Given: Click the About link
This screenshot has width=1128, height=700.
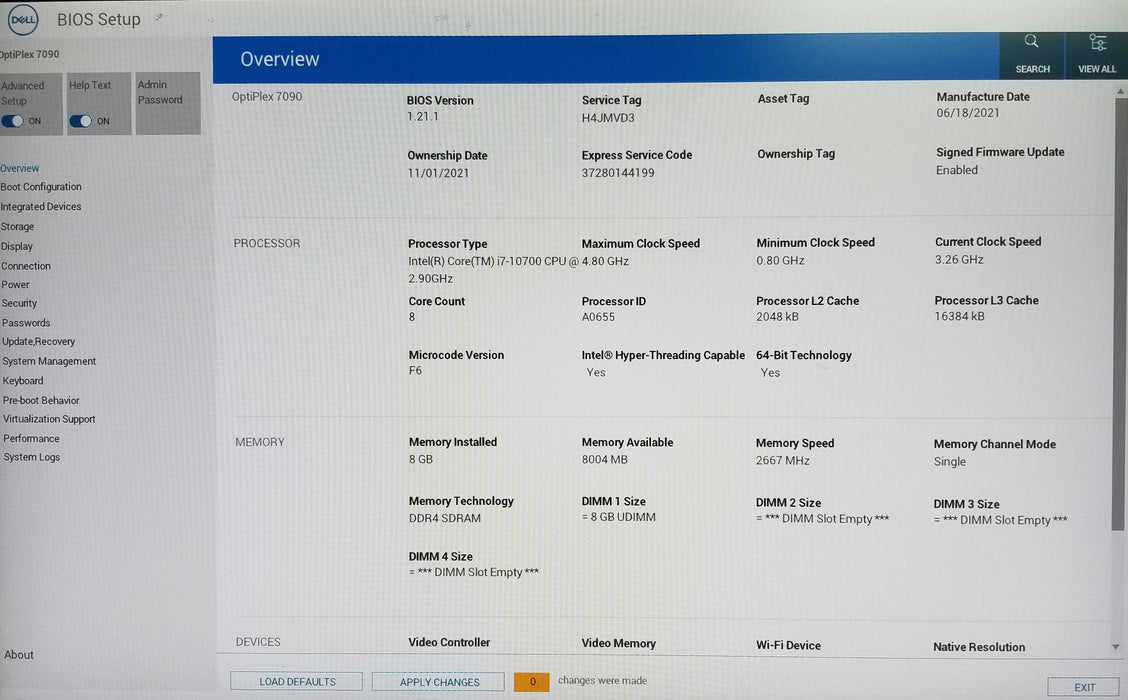Looking at the screenshot, I should 18,654.
